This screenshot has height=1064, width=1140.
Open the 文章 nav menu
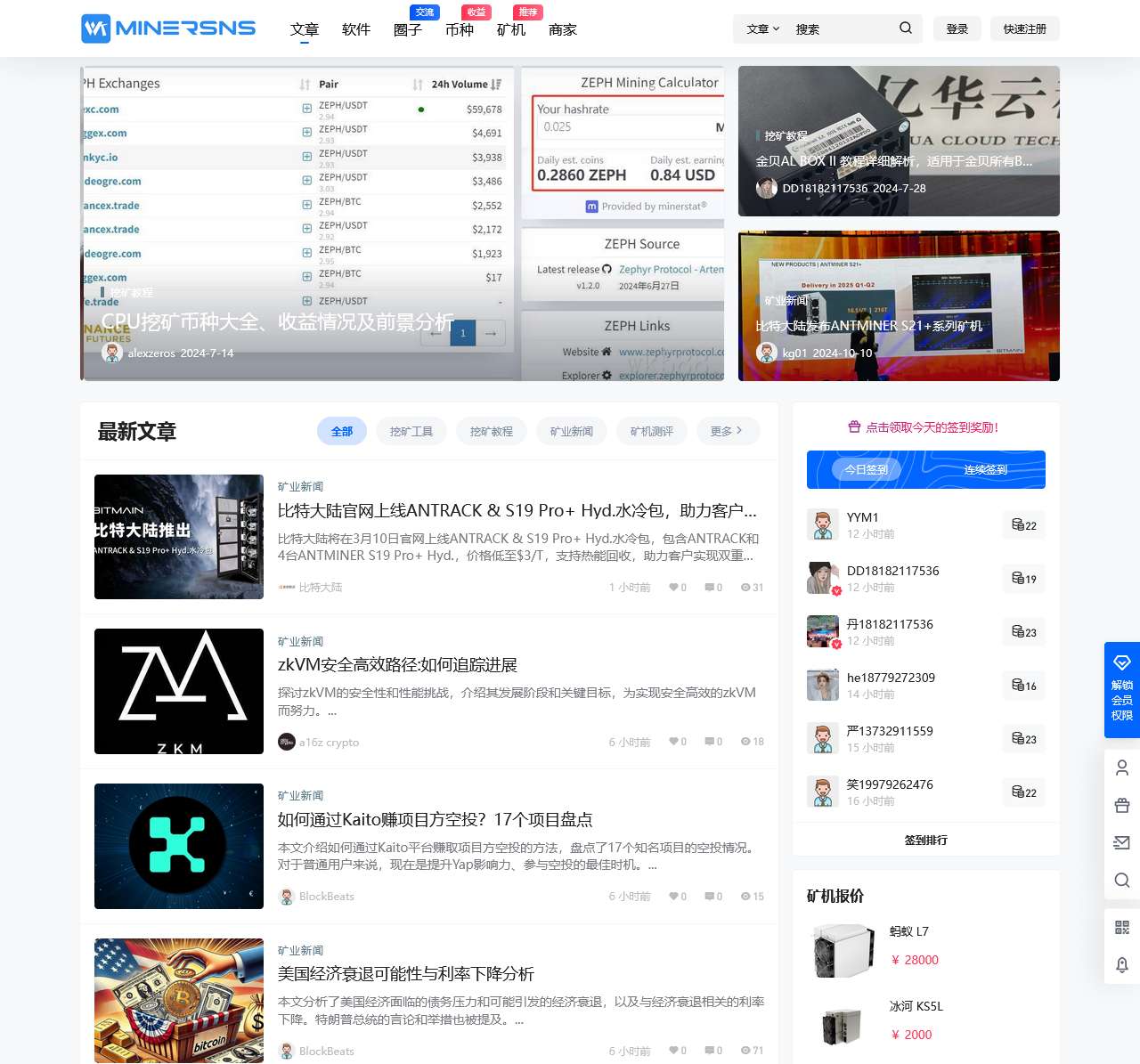click(305, 29)
